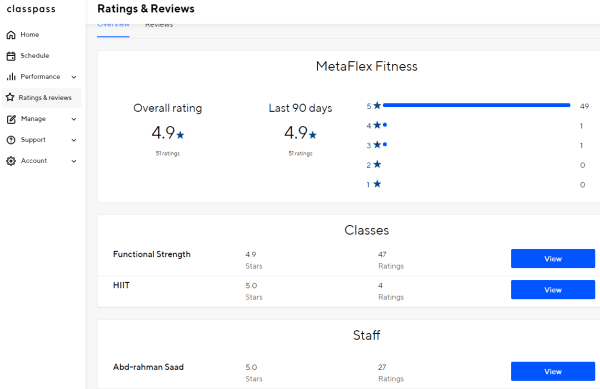The height and width of the screenshot is (389, 600).
Task: Expand the Support menu chevron
Action: tap(74, 140)
